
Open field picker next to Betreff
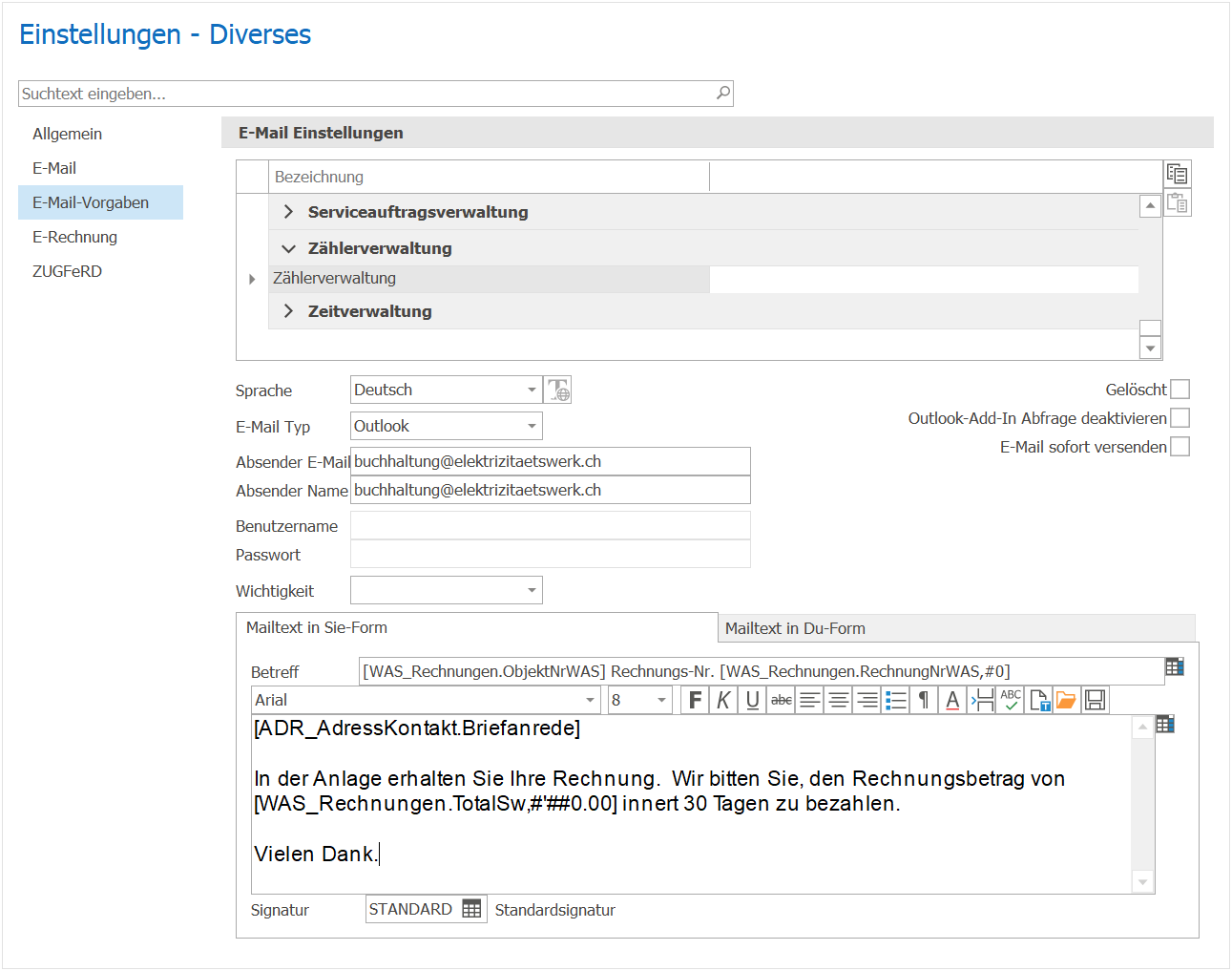click(1175, 666)
